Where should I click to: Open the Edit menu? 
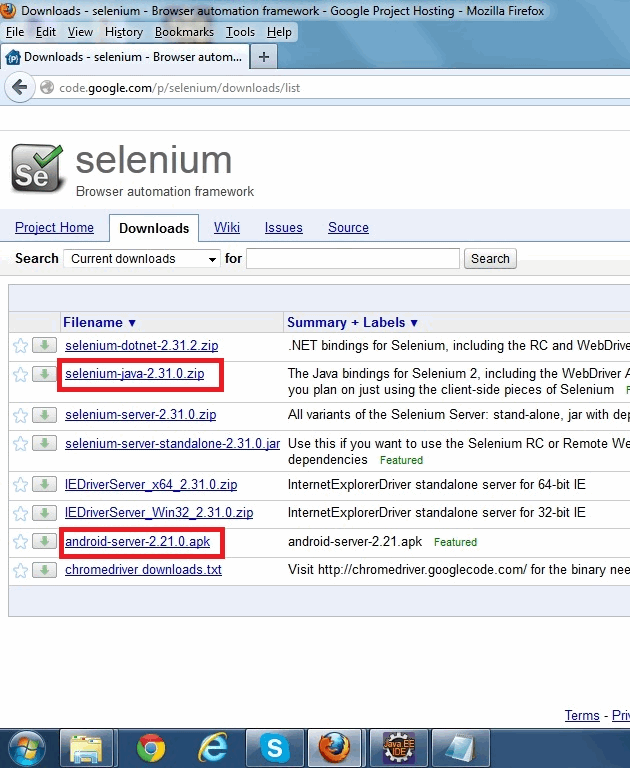click(x=46, y=32)
